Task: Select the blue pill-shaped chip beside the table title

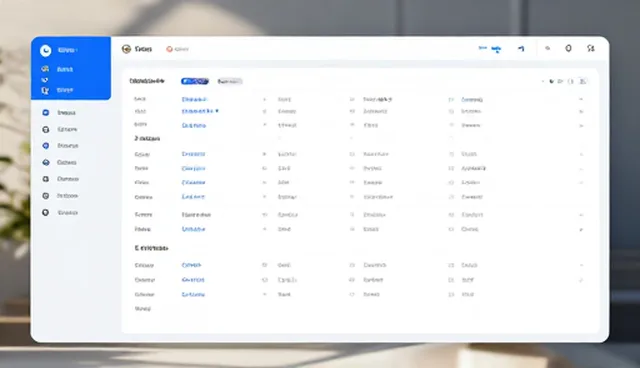Action: click(x=195, y=81)
